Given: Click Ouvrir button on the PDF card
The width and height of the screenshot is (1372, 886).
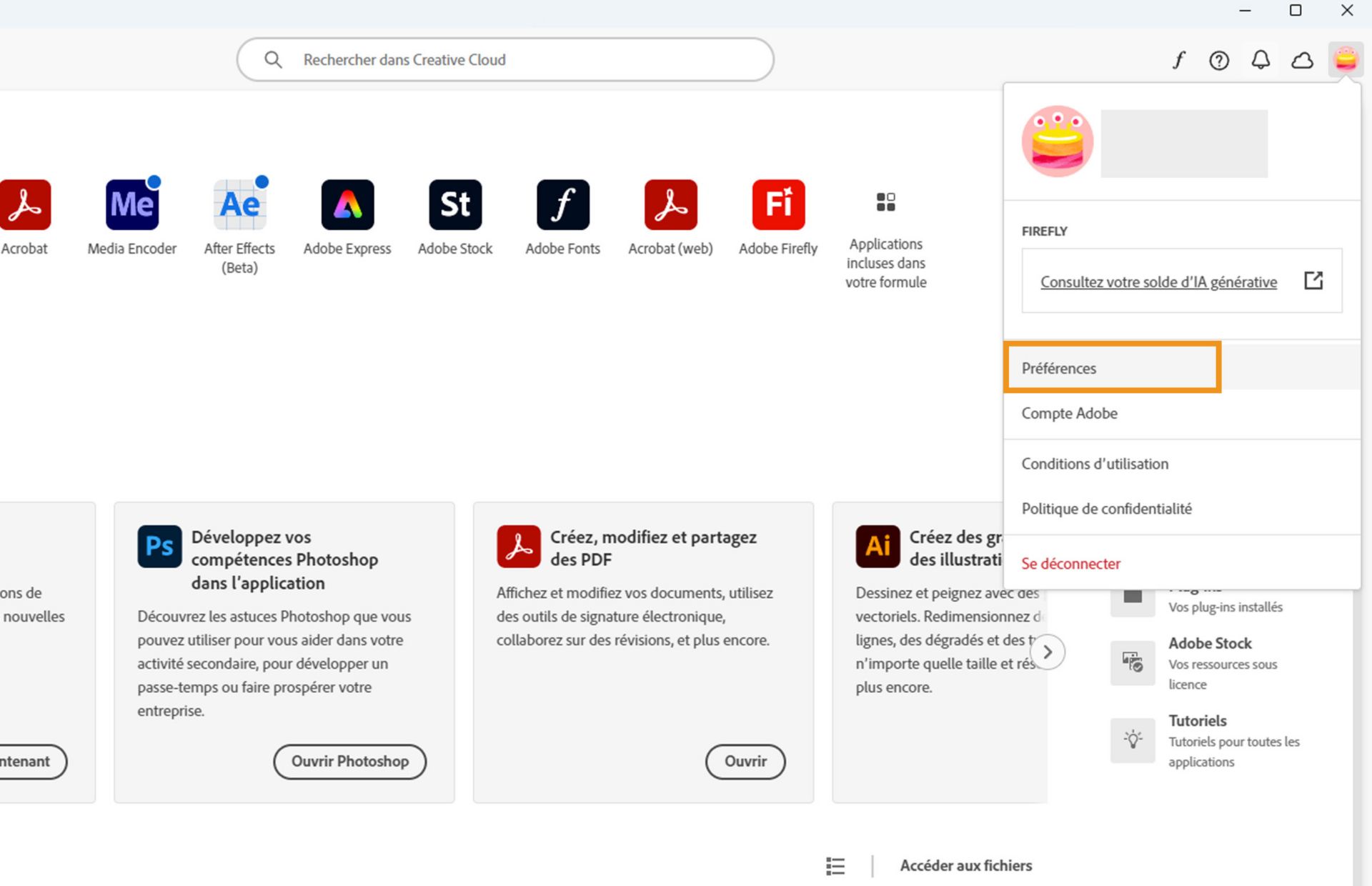Looking at the screenshot, I should [745, 761].
